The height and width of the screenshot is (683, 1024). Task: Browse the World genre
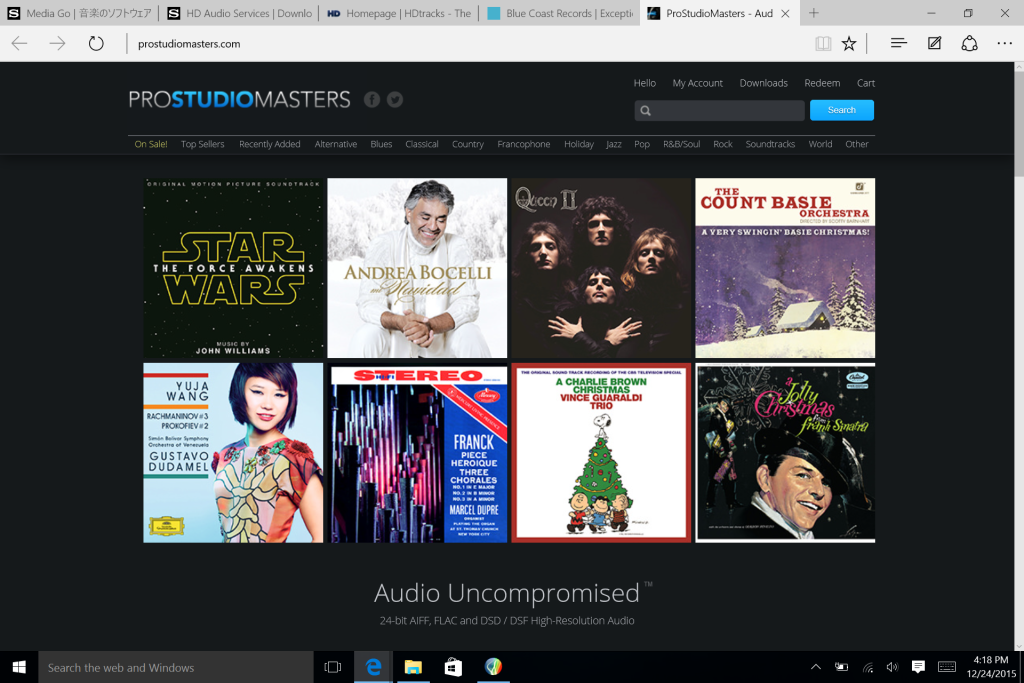[x=820, y=144]
